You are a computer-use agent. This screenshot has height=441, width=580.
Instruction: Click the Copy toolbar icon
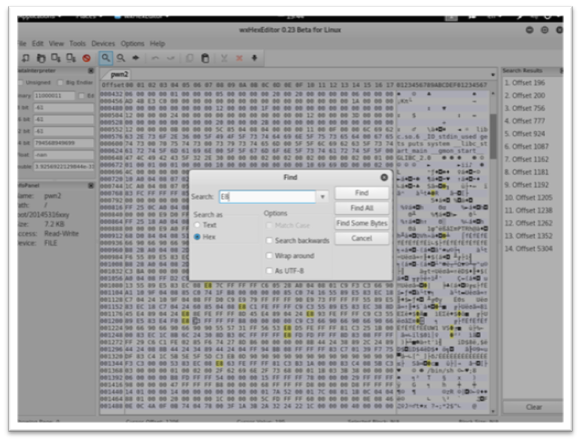point(189,58)
